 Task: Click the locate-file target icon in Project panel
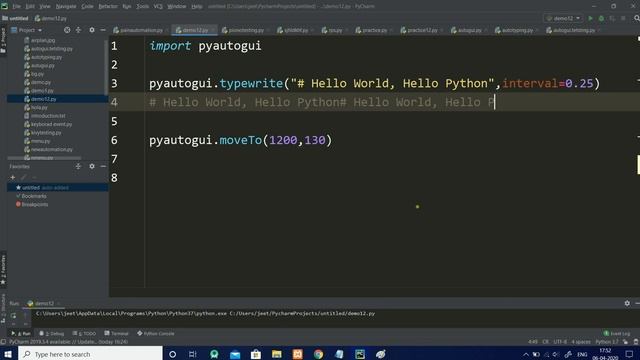point(67,30)
